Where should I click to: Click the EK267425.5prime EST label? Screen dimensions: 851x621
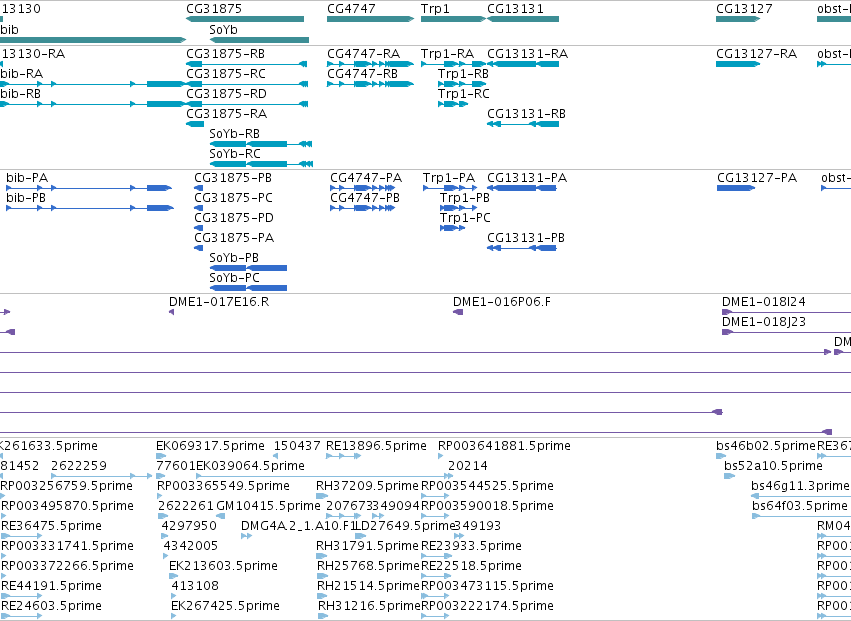(x=225, y=606)
